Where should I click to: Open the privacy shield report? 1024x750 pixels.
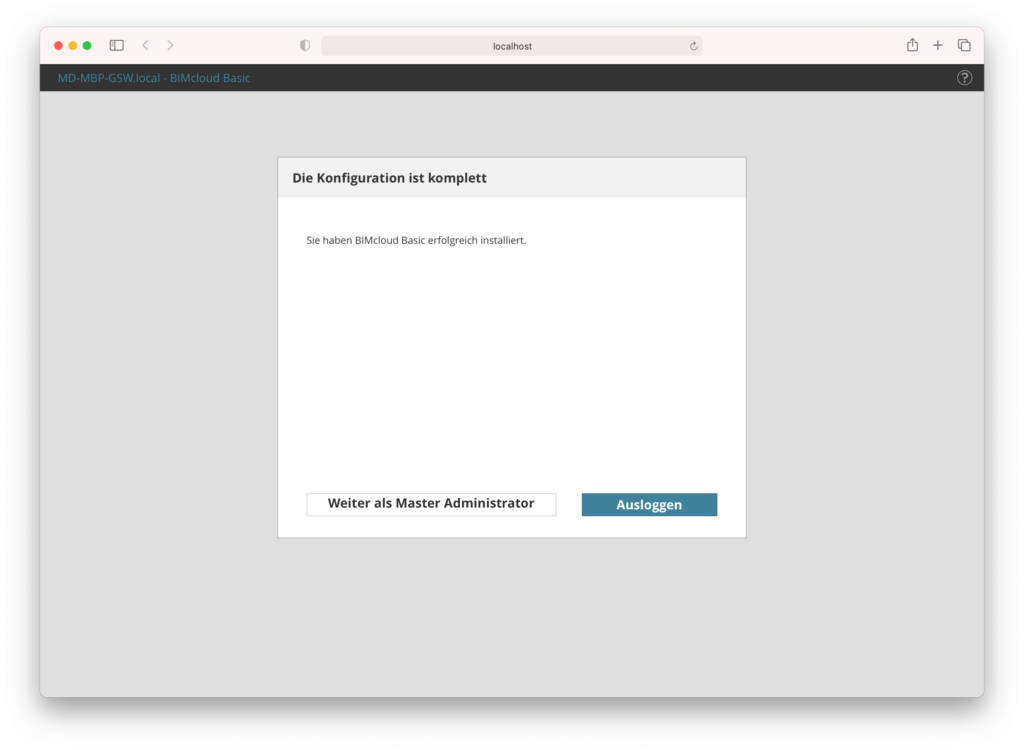tap(304, 45)
